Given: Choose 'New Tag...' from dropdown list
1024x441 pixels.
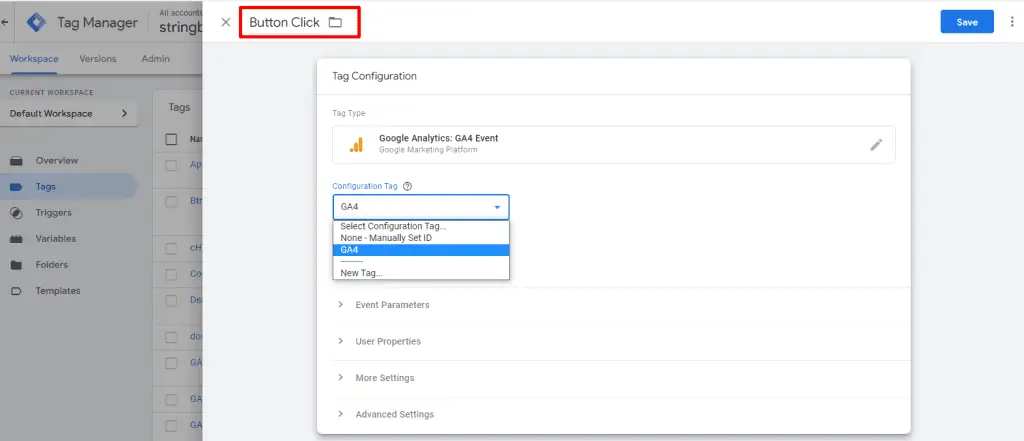Looking at the screenshot, I should (x=421, y=273).
